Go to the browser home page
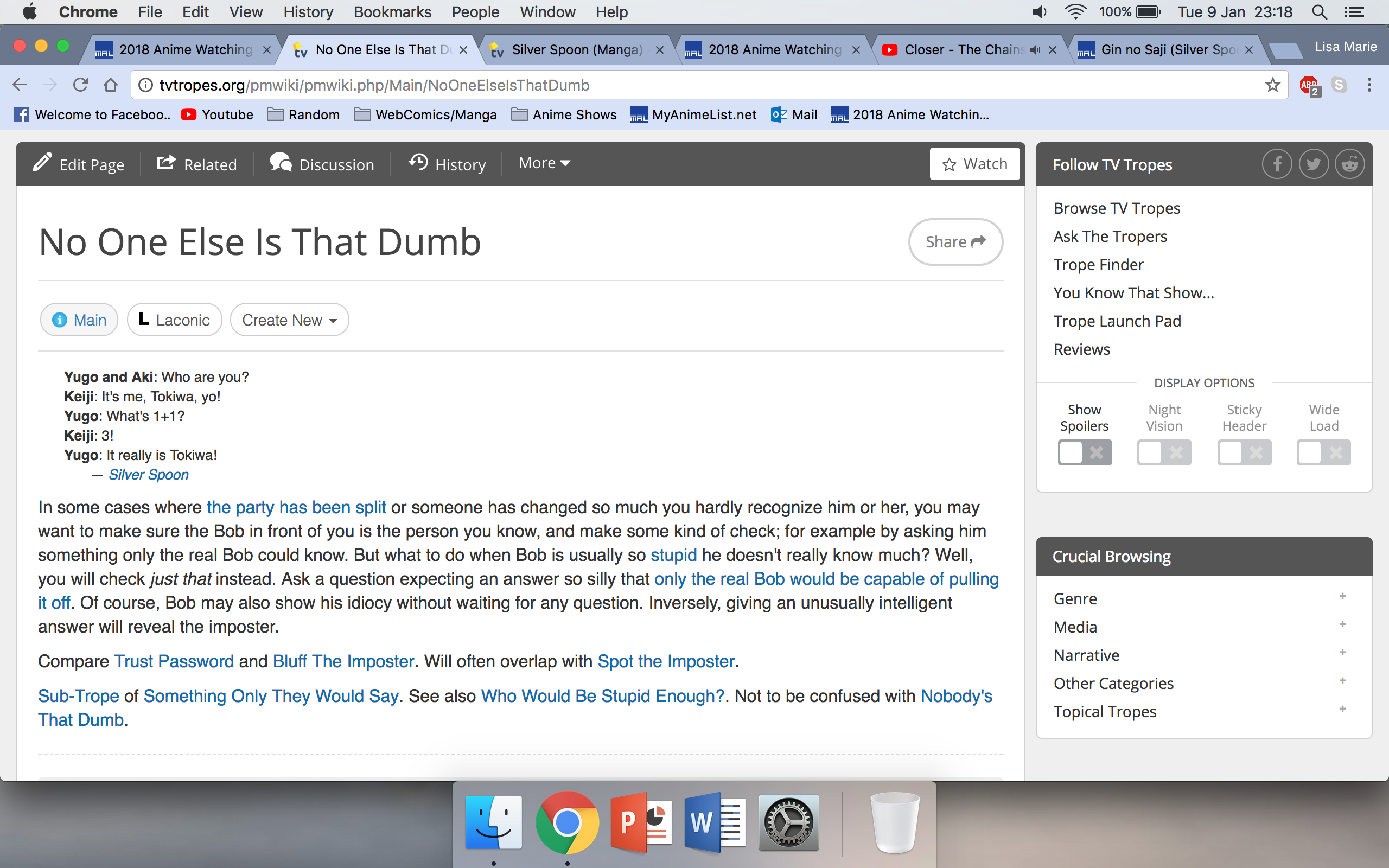This screenshot has width=1389, height=868. tap(111, 85)
